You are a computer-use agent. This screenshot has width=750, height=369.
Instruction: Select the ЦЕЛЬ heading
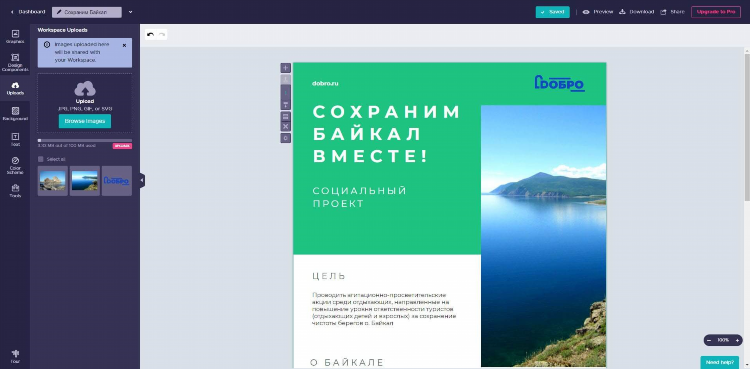pos(329,276)
